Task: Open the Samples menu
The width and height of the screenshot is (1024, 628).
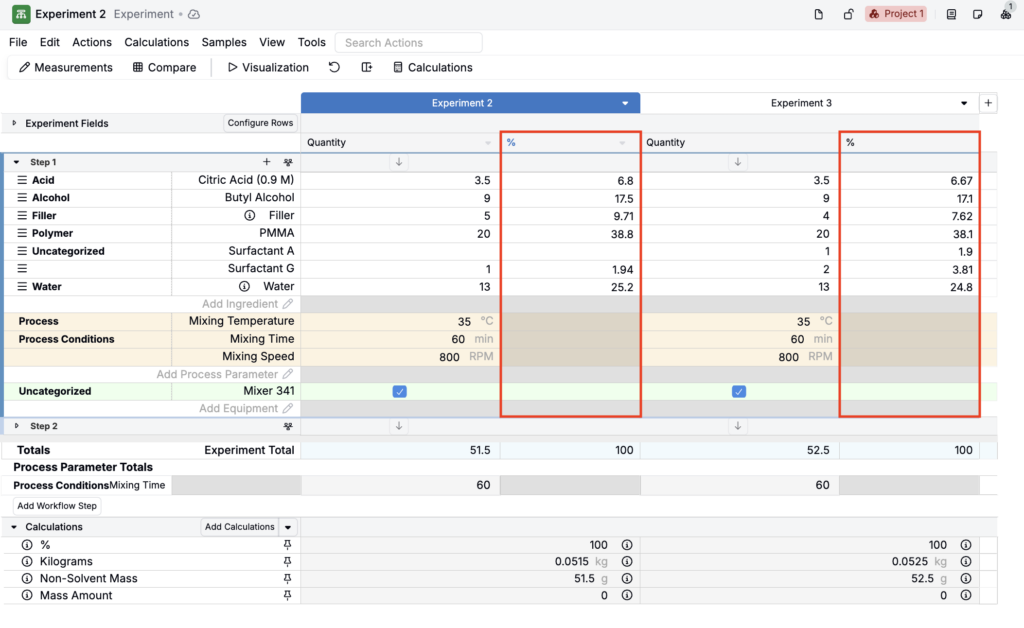Action: [x=224, y=42]
